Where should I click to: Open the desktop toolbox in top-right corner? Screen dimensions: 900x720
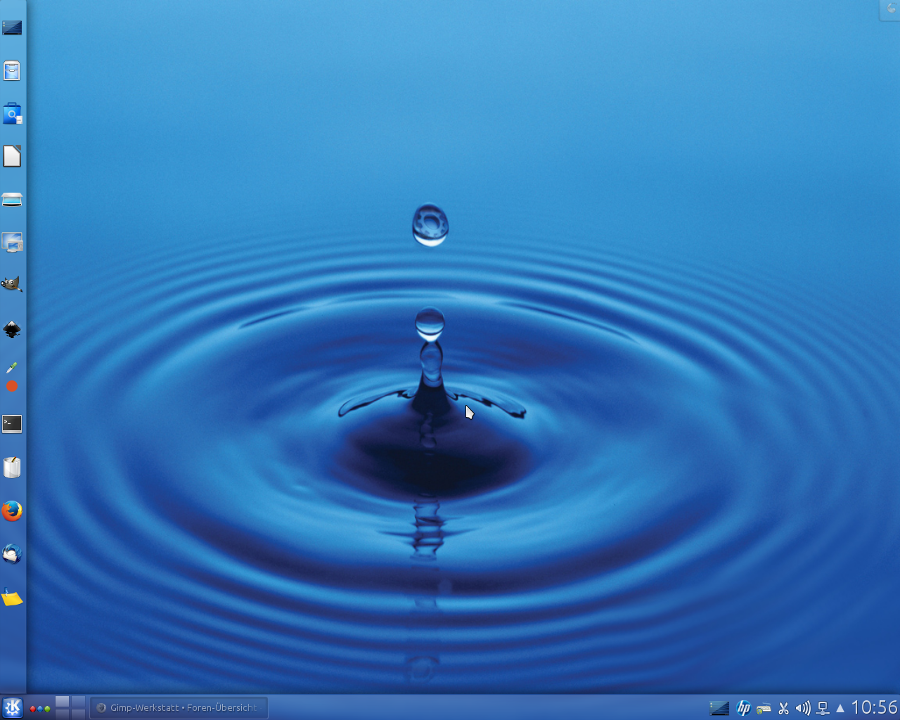(890, 10)
